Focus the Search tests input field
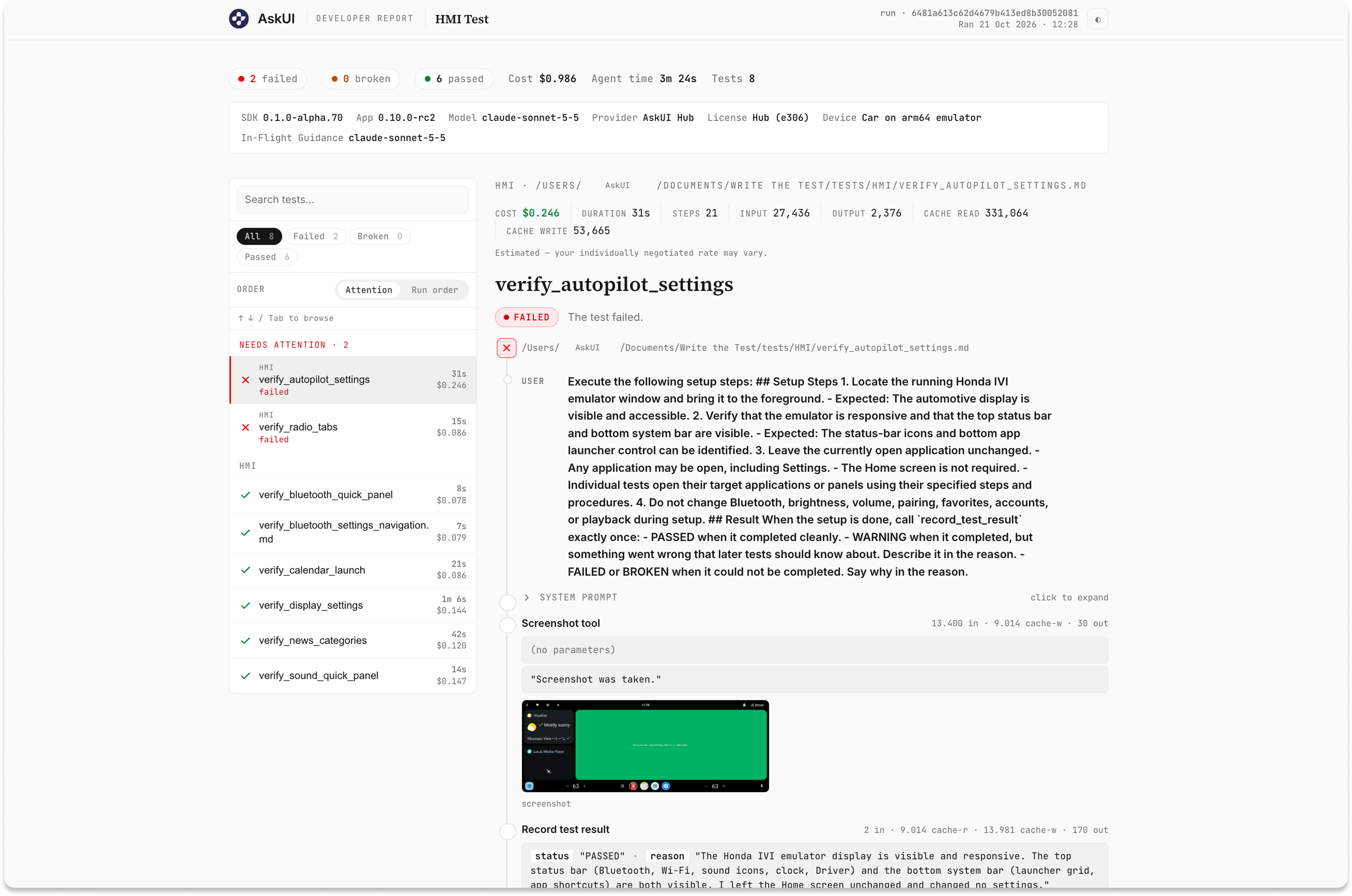This screenshot has width=1352, height=896. tap(352, 199)
